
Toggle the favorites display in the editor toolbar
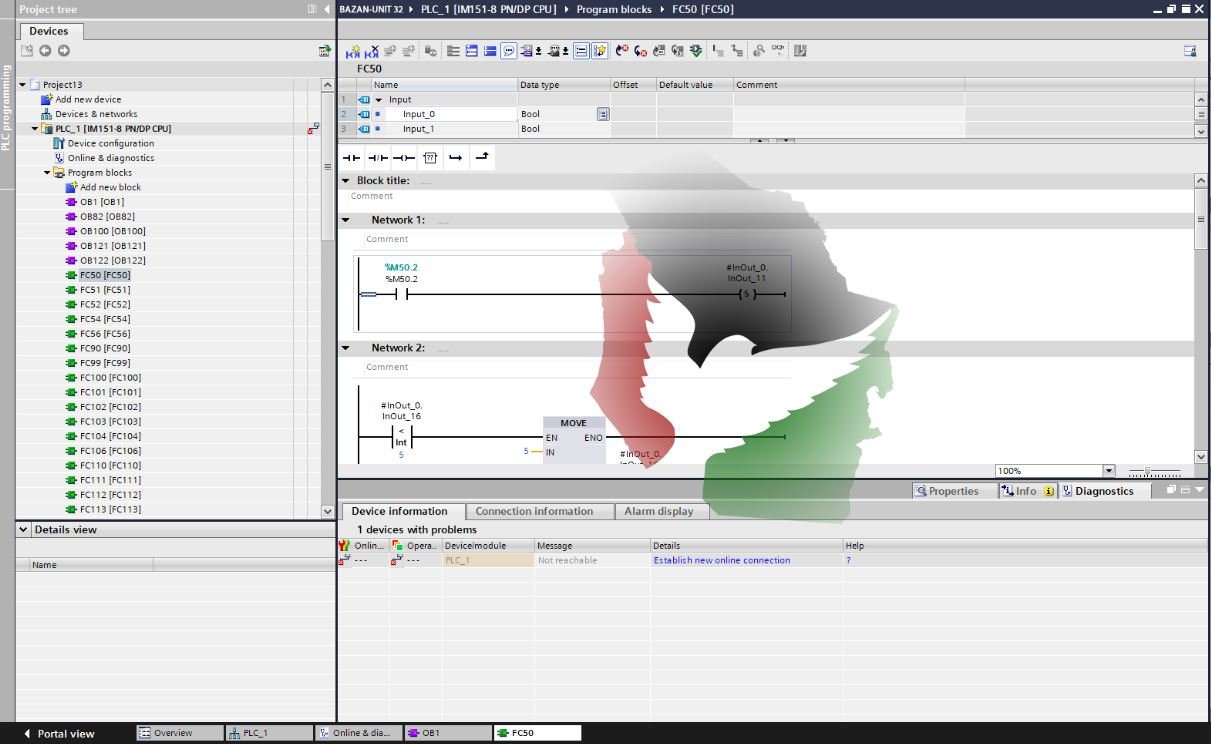[599, 51]
